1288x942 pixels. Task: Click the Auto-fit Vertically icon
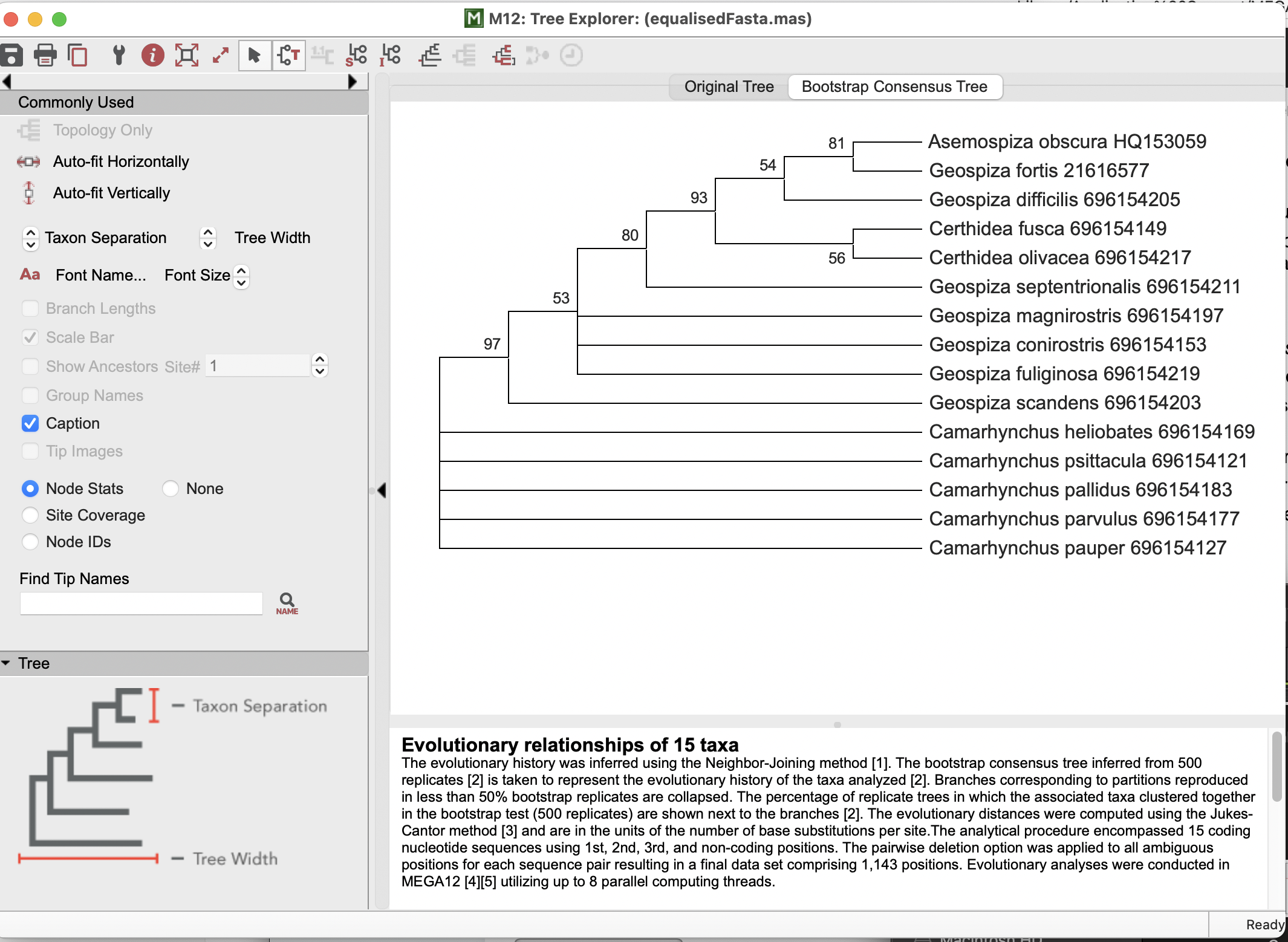(29, 193)
